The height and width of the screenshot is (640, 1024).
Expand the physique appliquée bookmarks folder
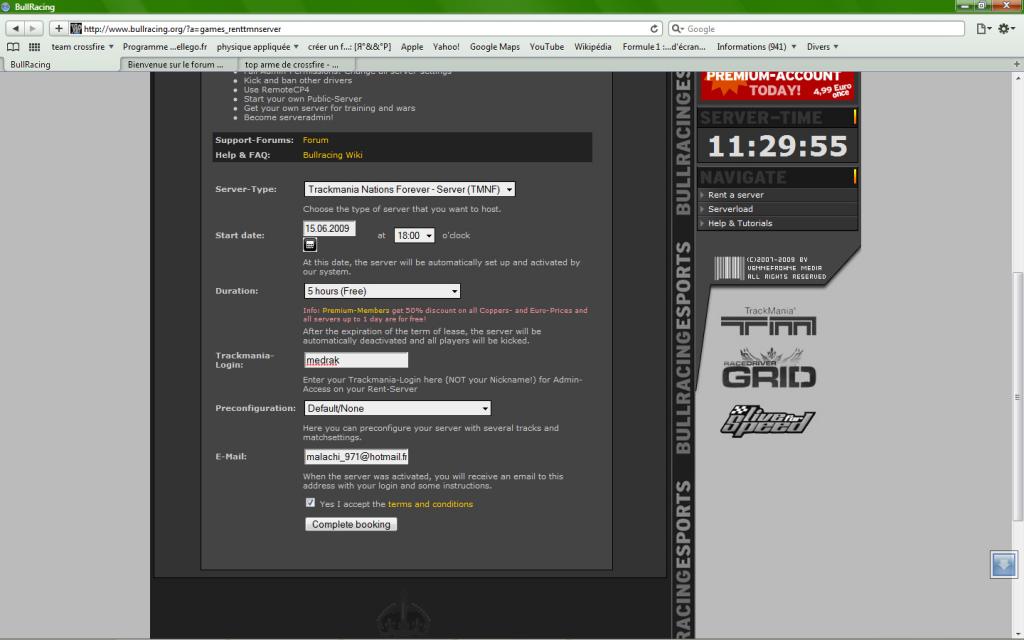click(257, 47)
